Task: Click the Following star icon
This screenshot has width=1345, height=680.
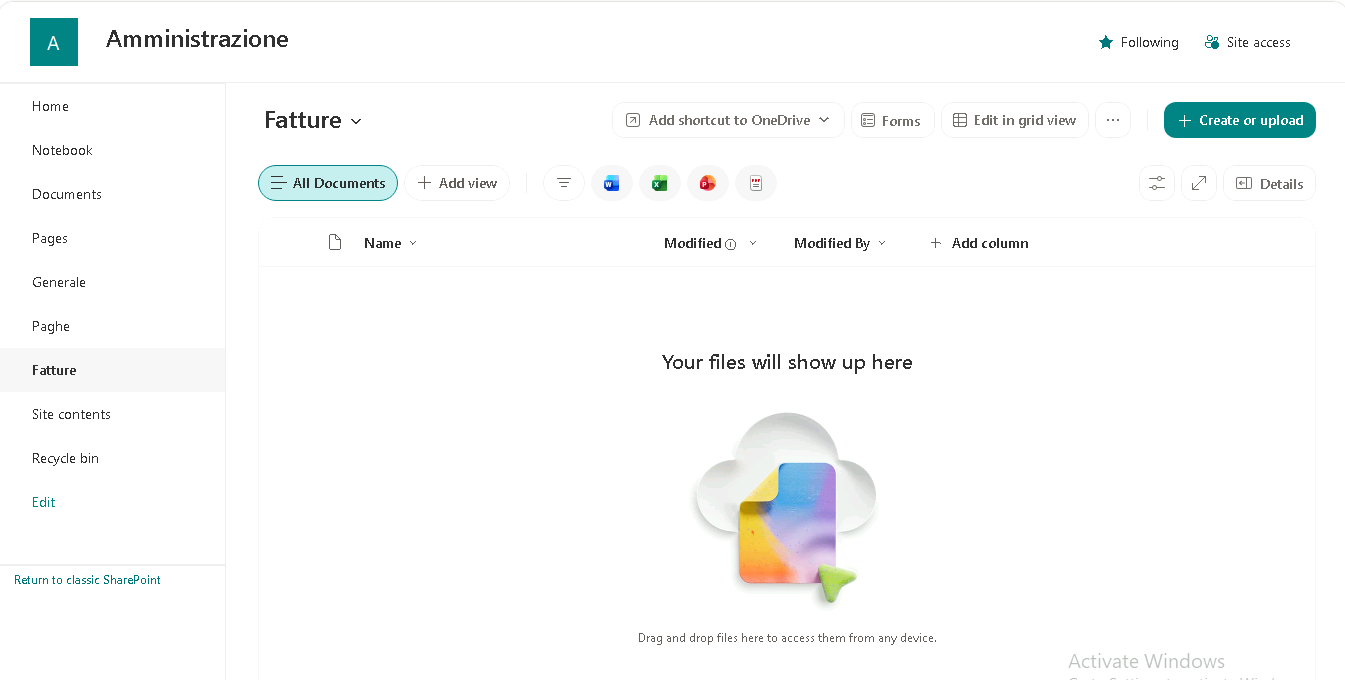Action: click(x=1106, y=42)
